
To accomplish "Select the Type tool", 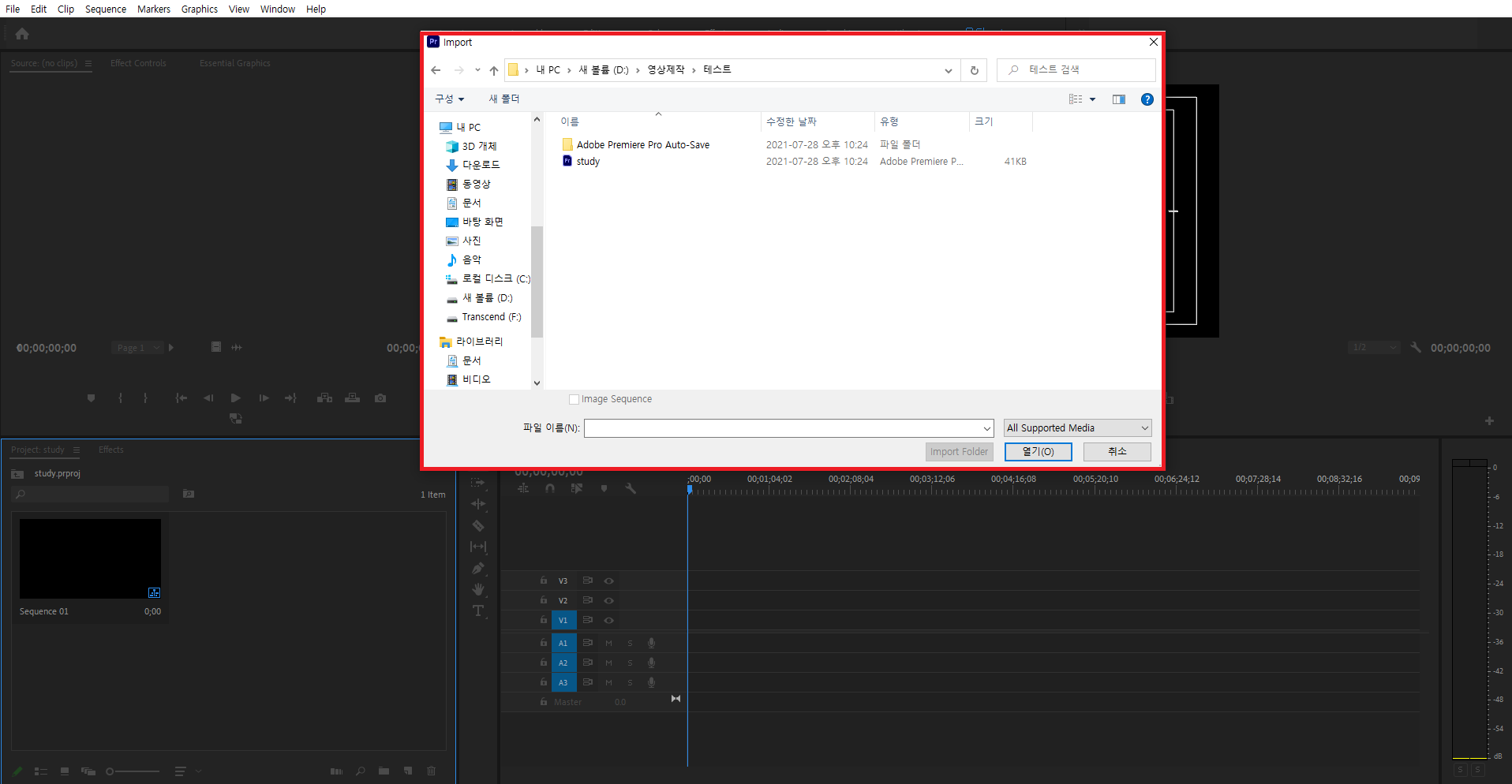I will click(x=478, y=610).
